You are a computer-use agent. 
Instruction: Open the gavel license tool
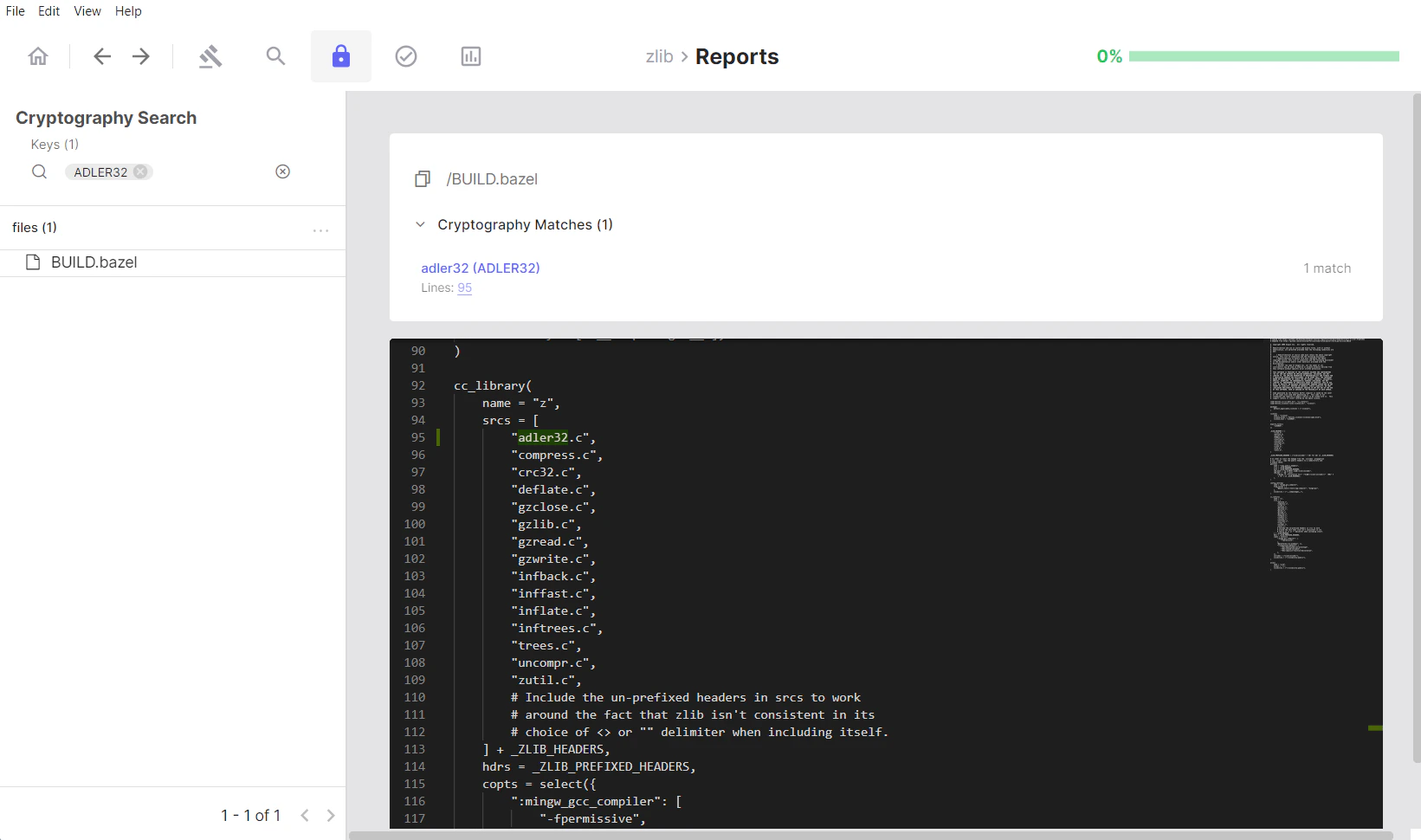[210, 56]
